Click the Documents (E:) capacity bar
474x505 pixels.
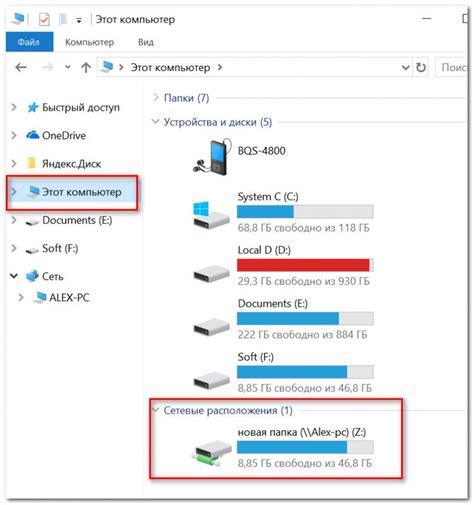coord(305,319)
